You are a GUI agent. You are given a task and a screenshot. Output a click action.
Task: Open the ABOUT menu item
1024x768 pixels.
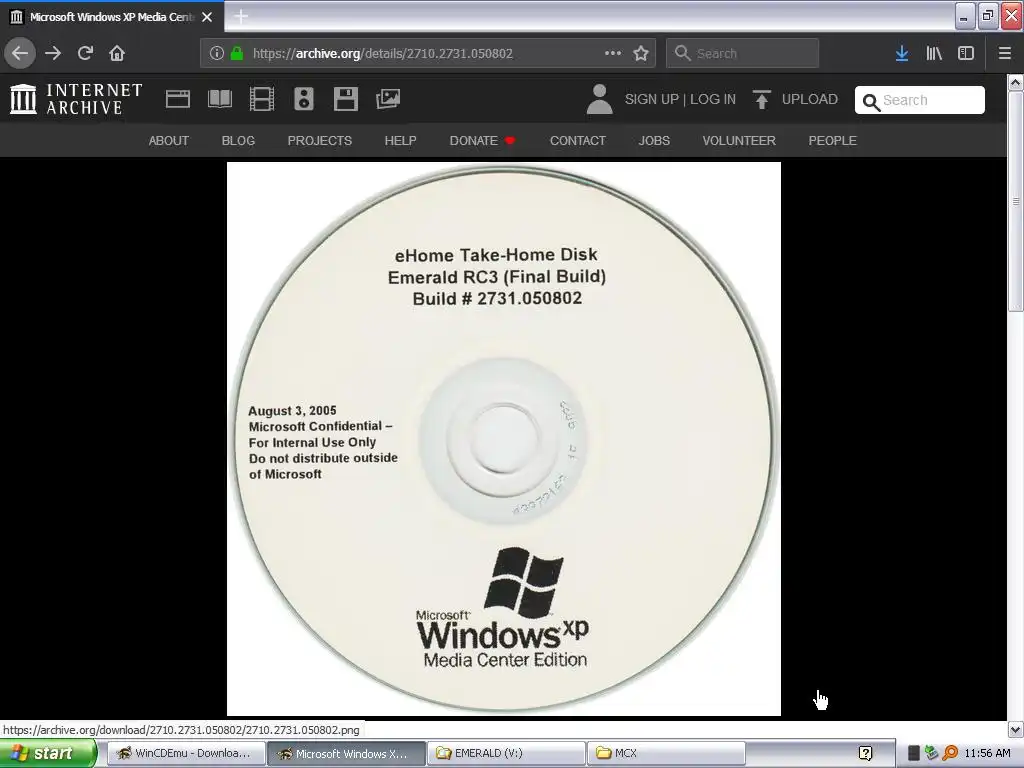pos(168,140)
